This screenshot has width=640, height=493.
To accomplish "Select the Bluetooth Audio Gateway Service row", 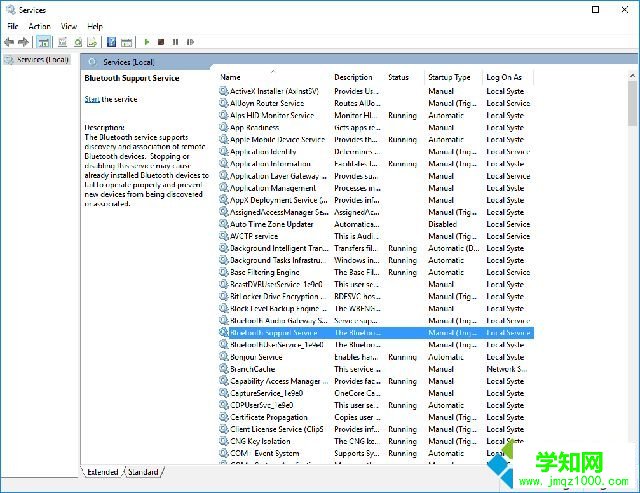I will [x=376, y=320].
